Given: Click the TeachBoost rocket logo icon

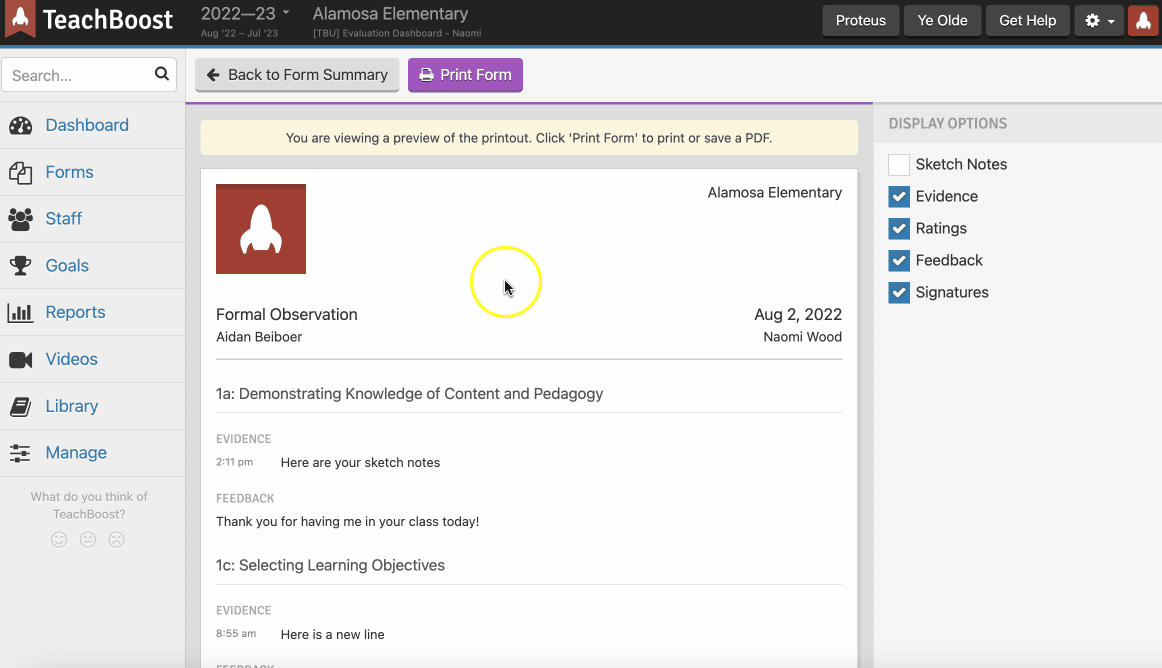Looking at the screenshot, I should click(21, 19).
